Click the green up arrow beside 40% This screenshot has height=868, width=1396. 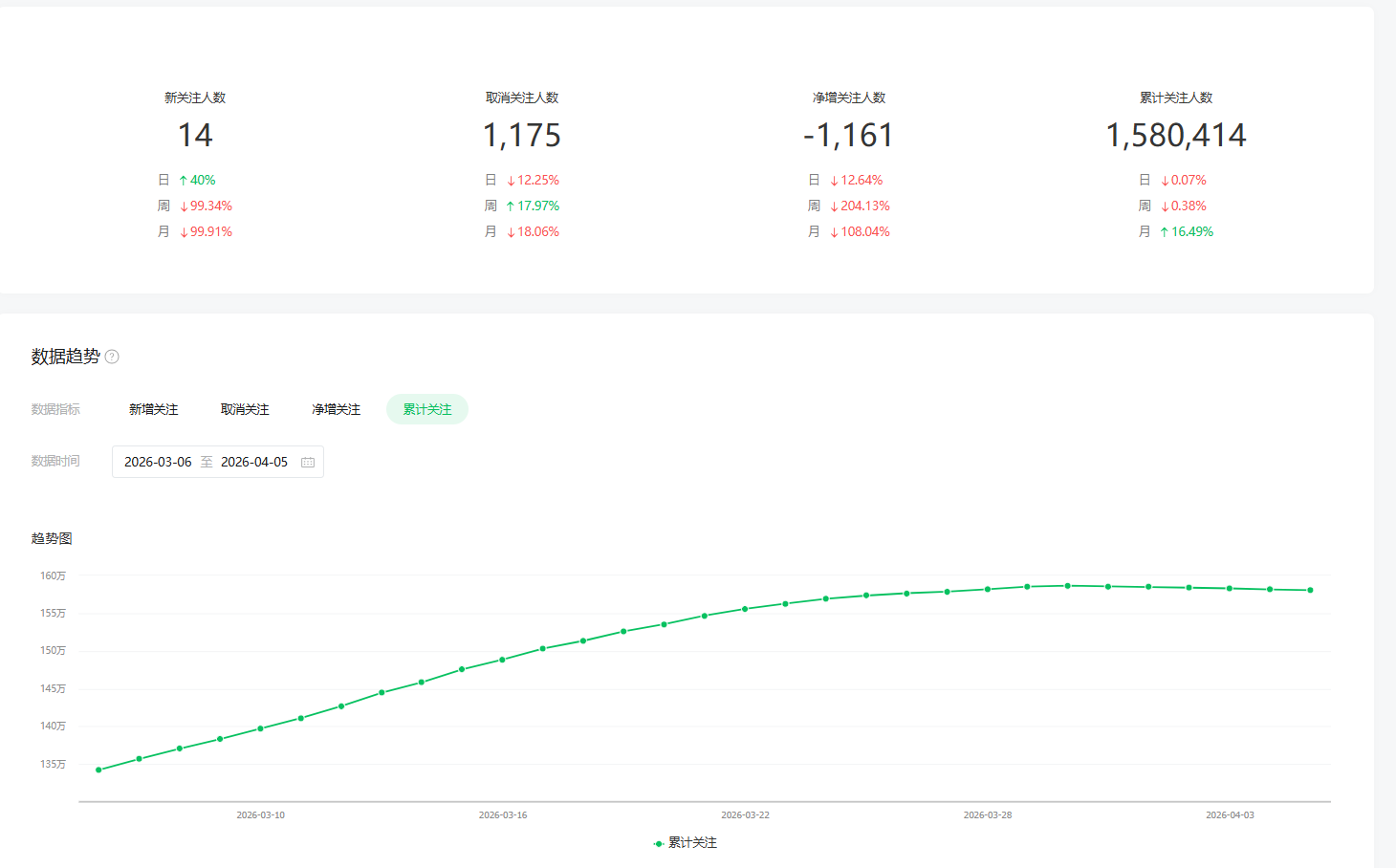click(x=183, y=181)
